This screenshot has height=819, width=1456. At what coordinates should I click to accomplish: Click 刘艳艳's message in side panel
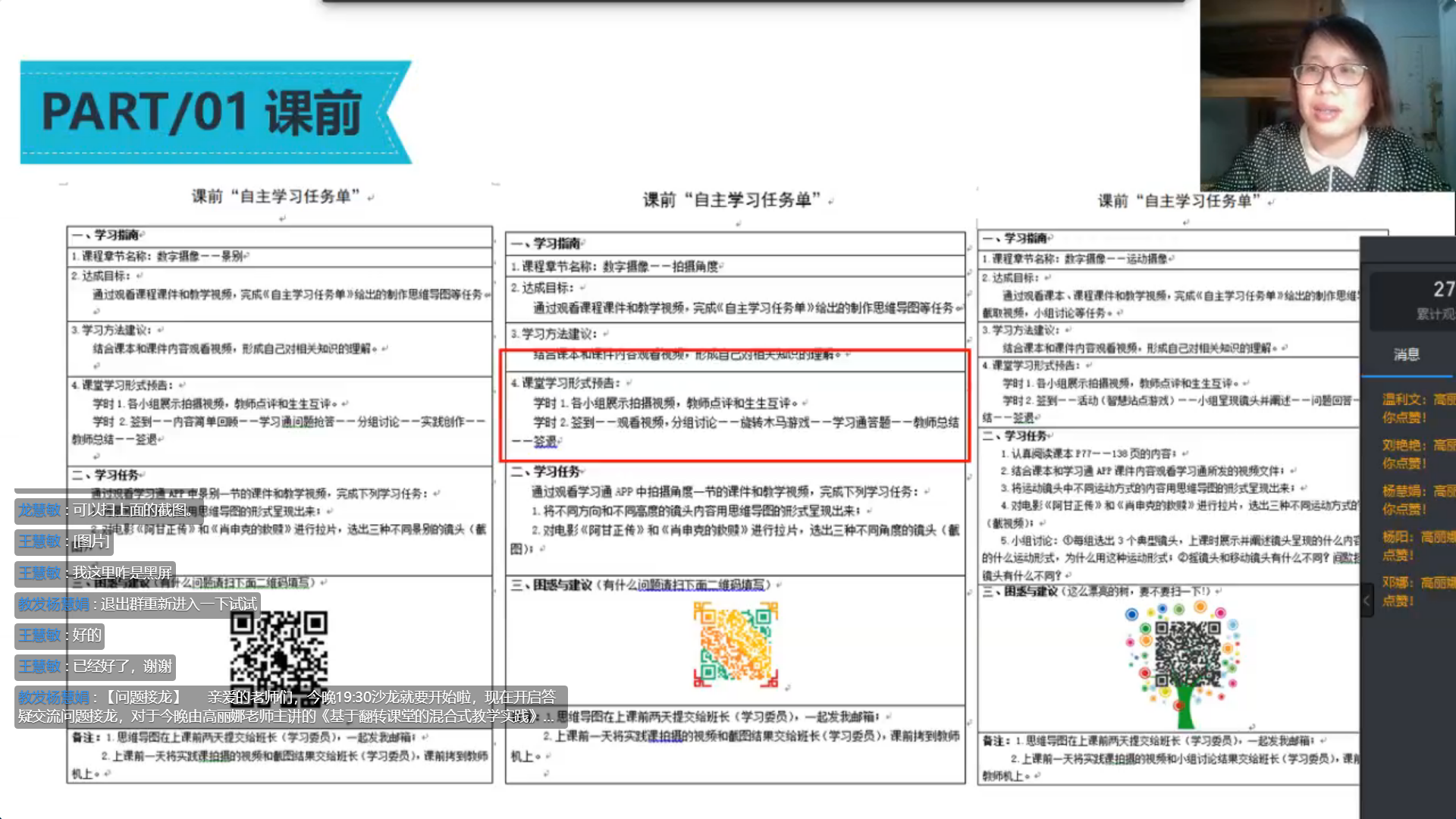(x=1418, y=454)
